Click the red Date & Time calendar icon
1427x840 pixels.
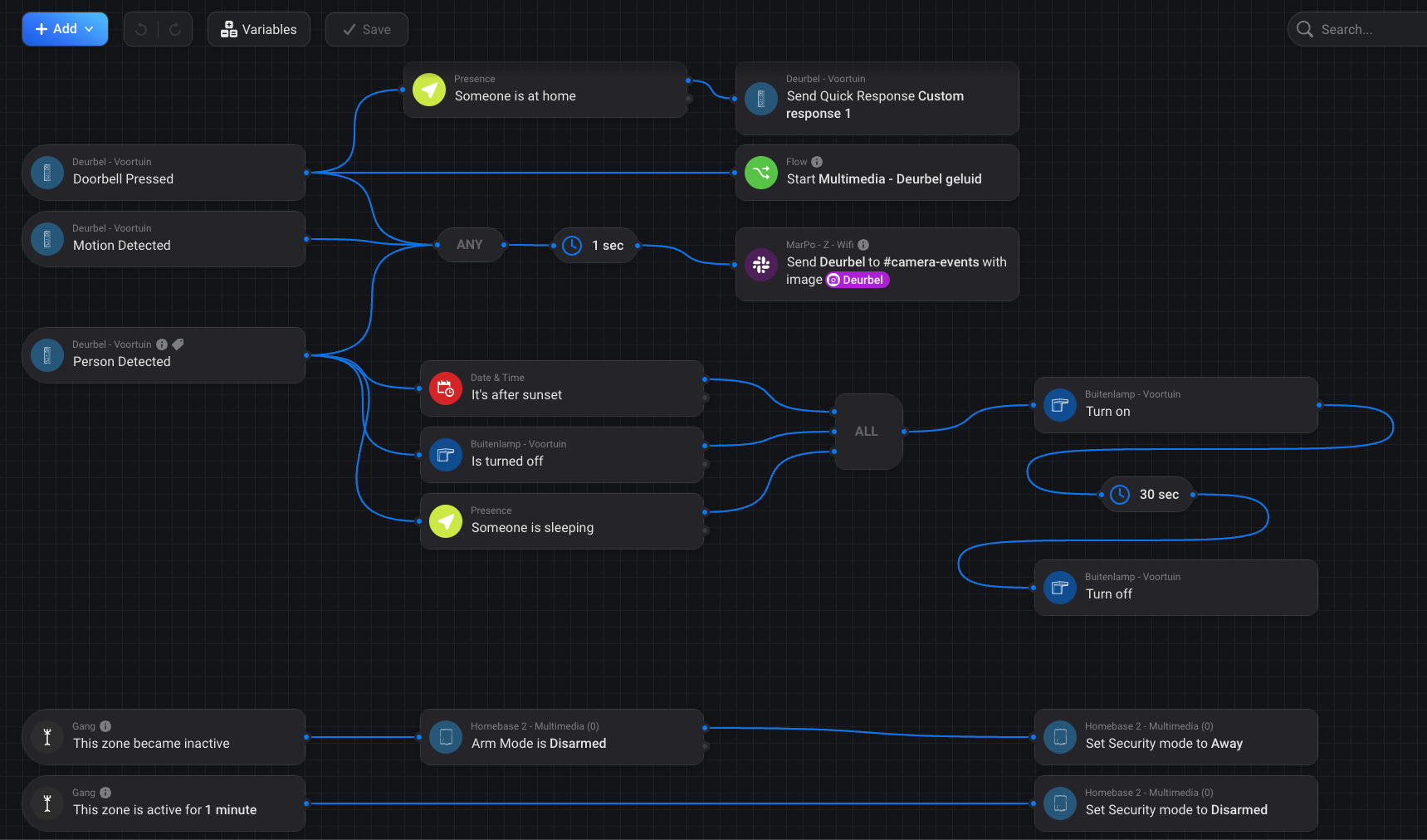click(446, 388)
